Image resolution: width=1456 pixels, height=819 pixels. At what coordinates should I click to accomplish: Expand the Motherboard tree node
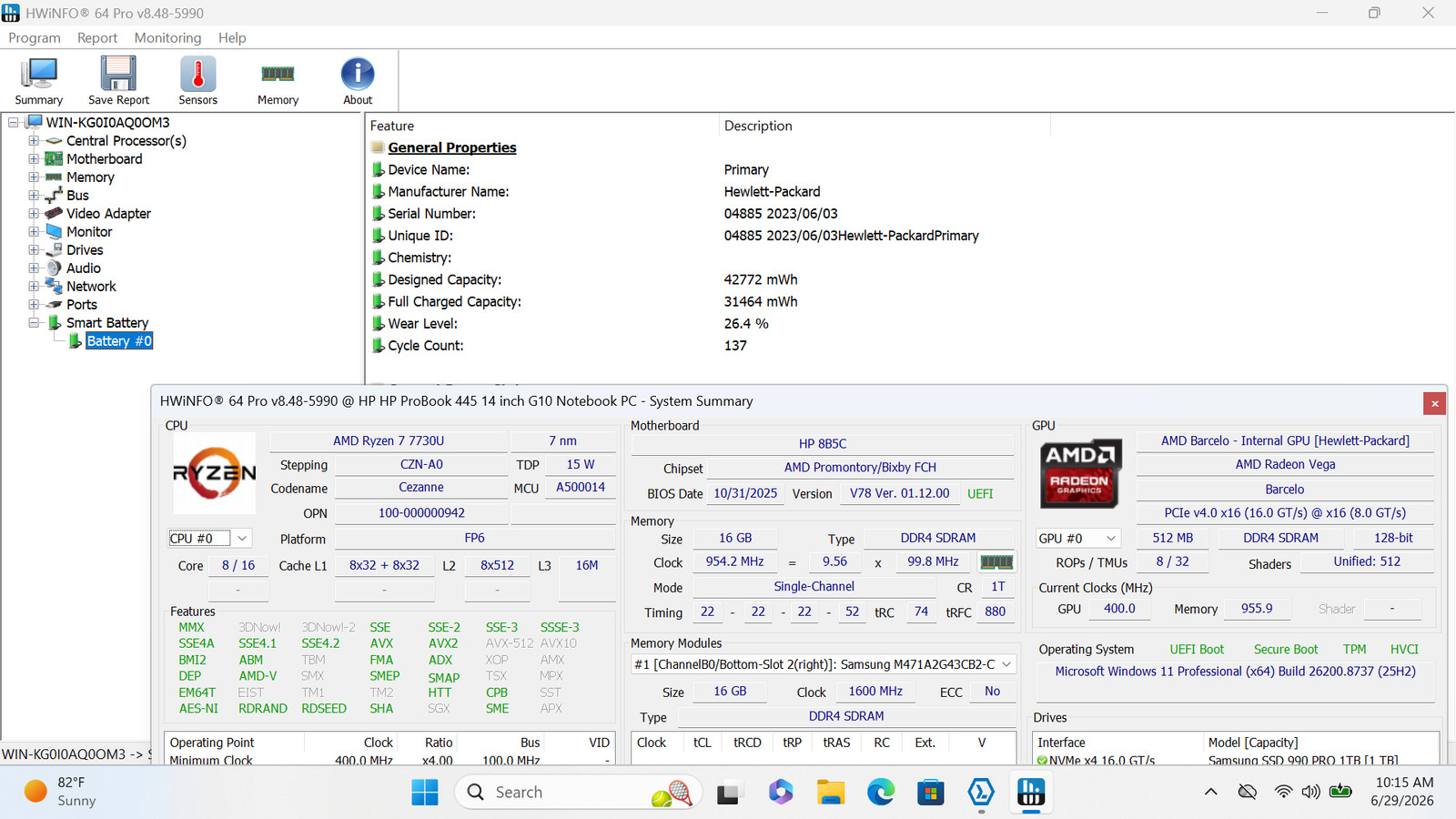tap(34, 158)
